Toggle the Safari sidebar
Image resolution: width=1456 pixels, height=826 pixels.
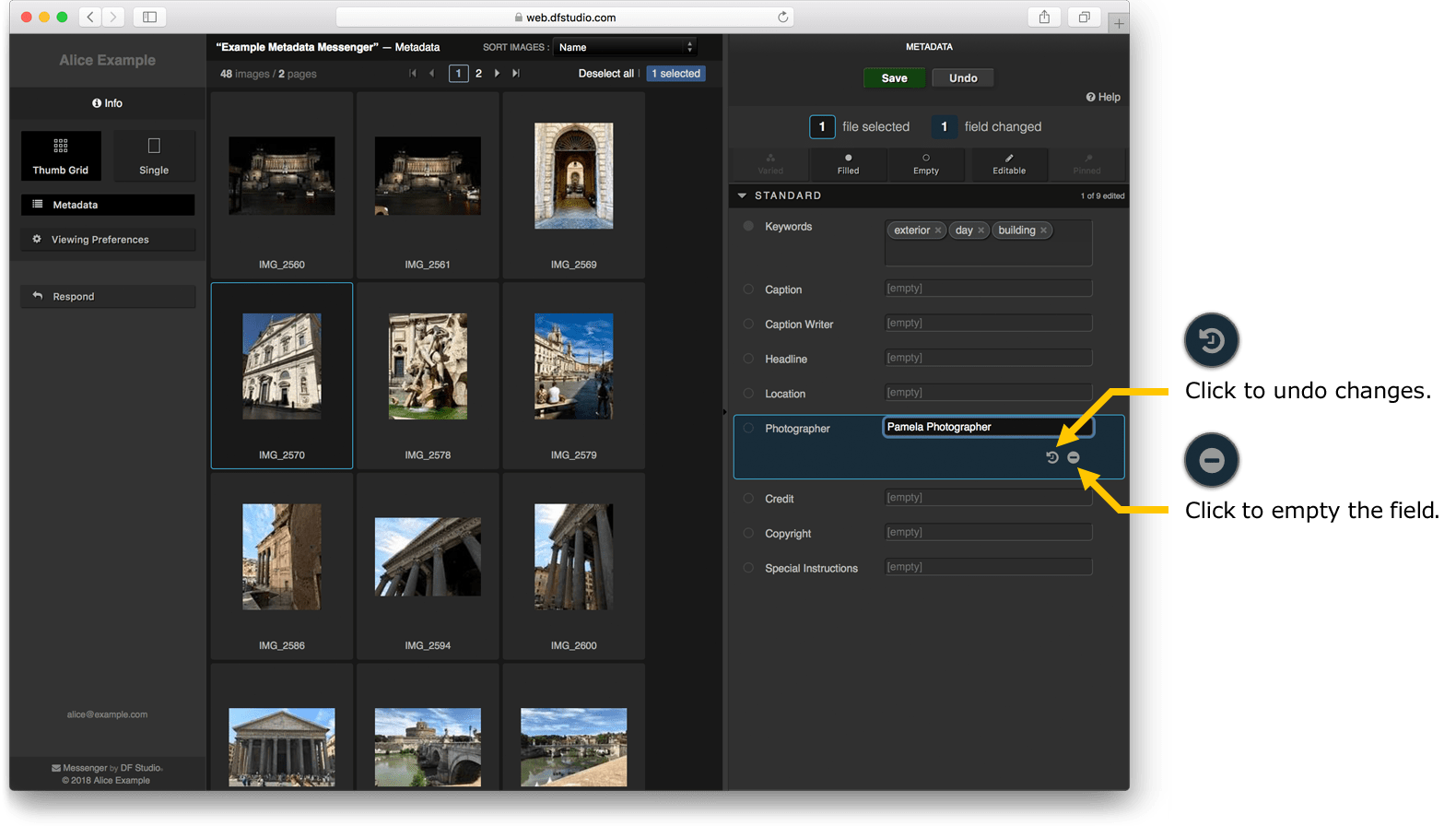pos(149,17)
